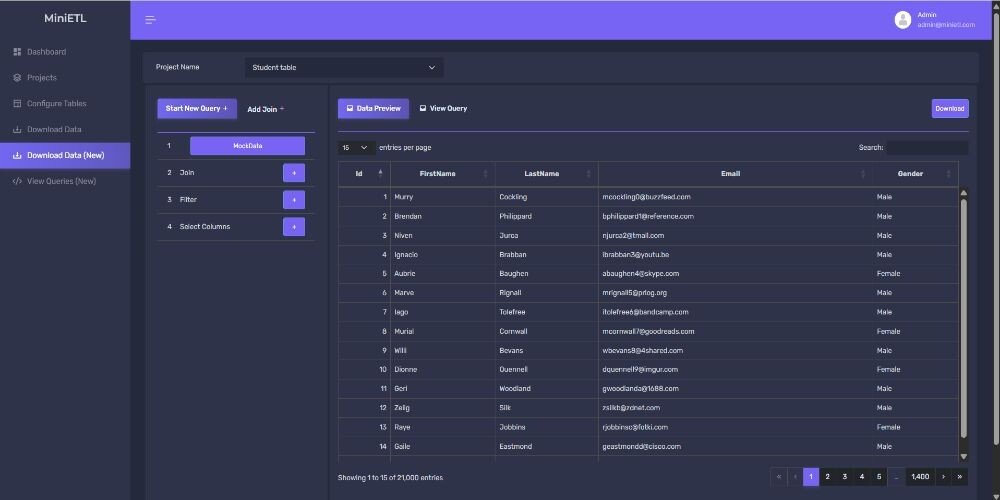Jump to last page double arrow
Image resolution: width=1000 pixels, height=500 pixels.
pyautogui.click(x=960, y=477)
